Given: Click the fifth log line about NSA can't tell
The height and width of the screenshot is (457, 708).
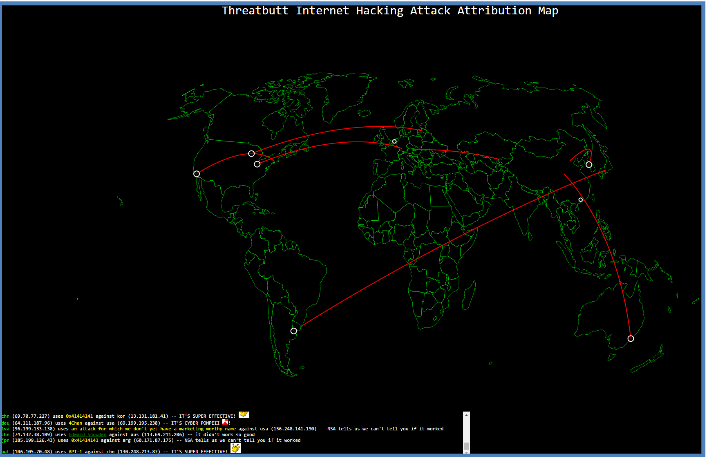Looking at the screenshot, I should click(x=151, y=440).
